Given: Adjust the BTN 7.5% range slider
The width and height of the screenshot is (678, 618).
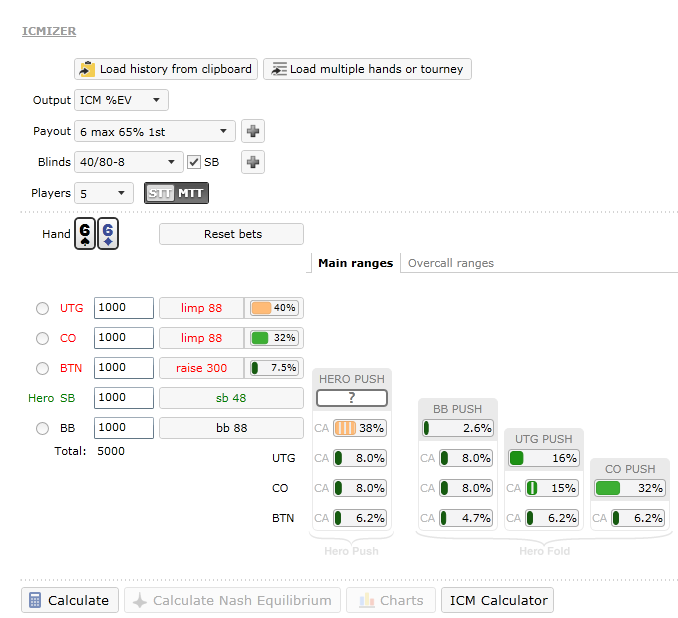Looking at the screenshot, I should (x=274, y=368).
